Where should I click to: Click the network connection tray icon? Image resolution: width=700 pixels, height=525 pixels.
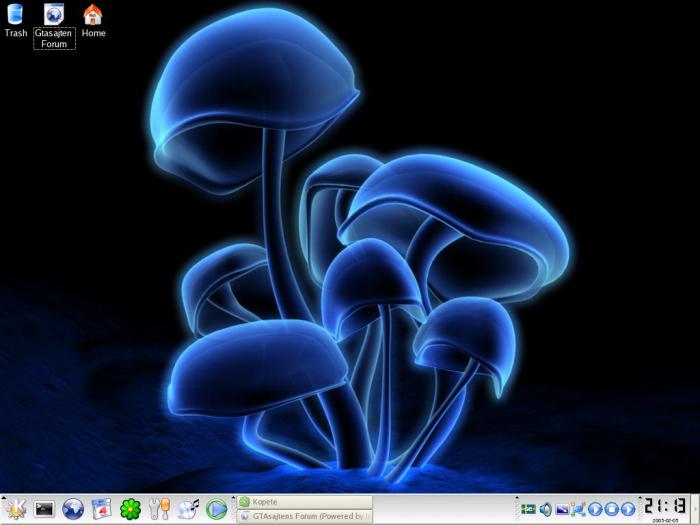[x=577, y=509]
